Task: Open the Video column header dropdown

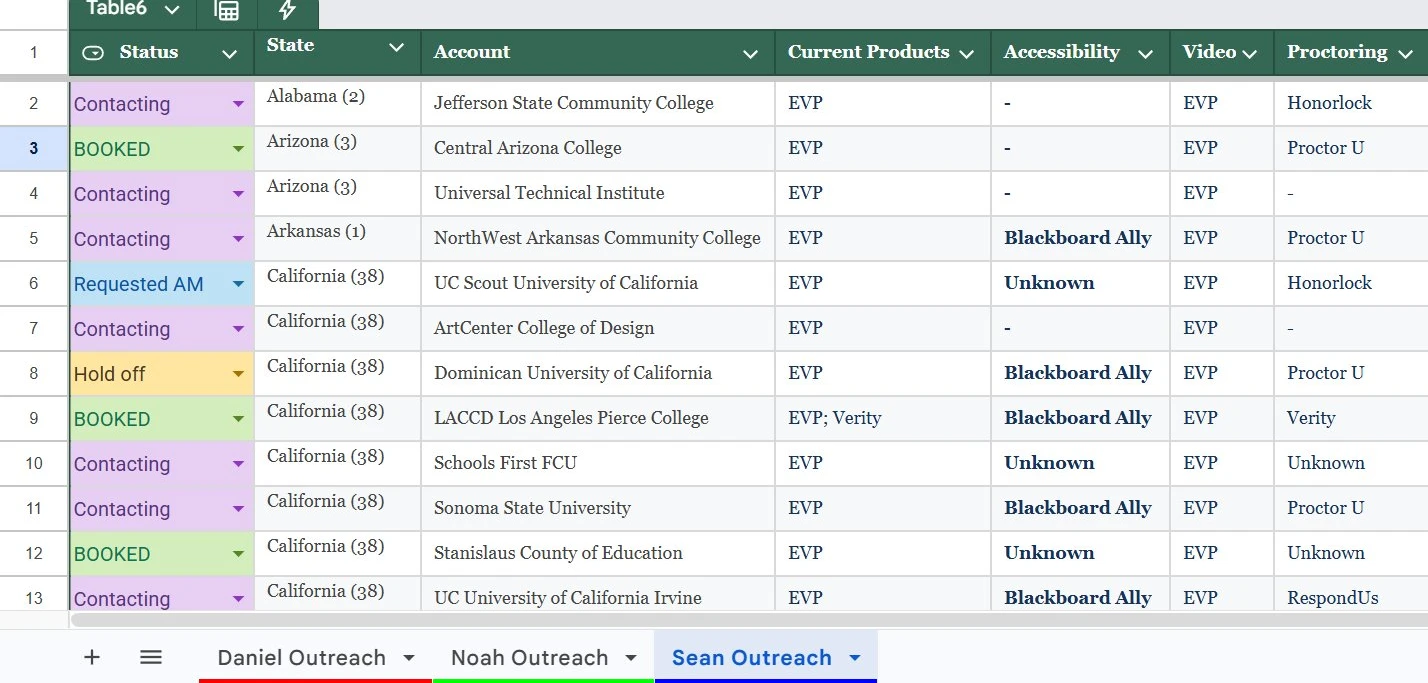Action: pos(1249,53)
